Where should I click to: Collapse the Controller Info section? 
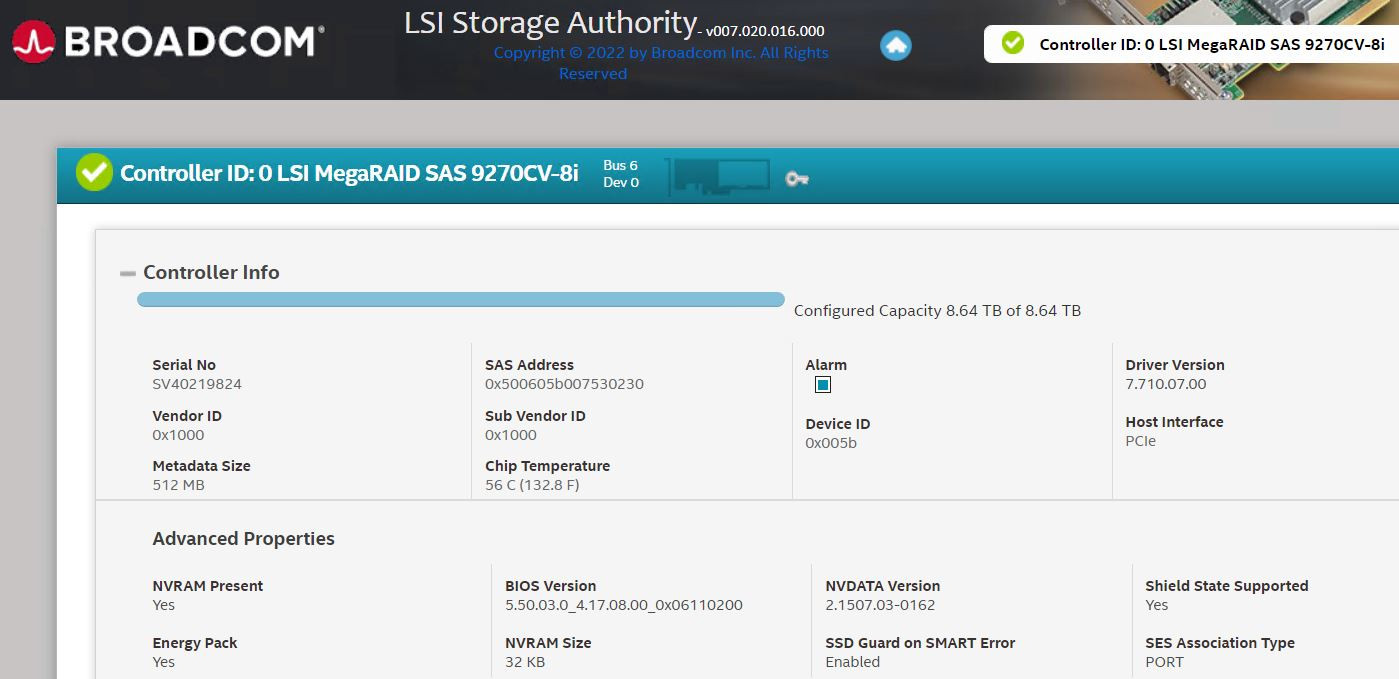point(128,271)
